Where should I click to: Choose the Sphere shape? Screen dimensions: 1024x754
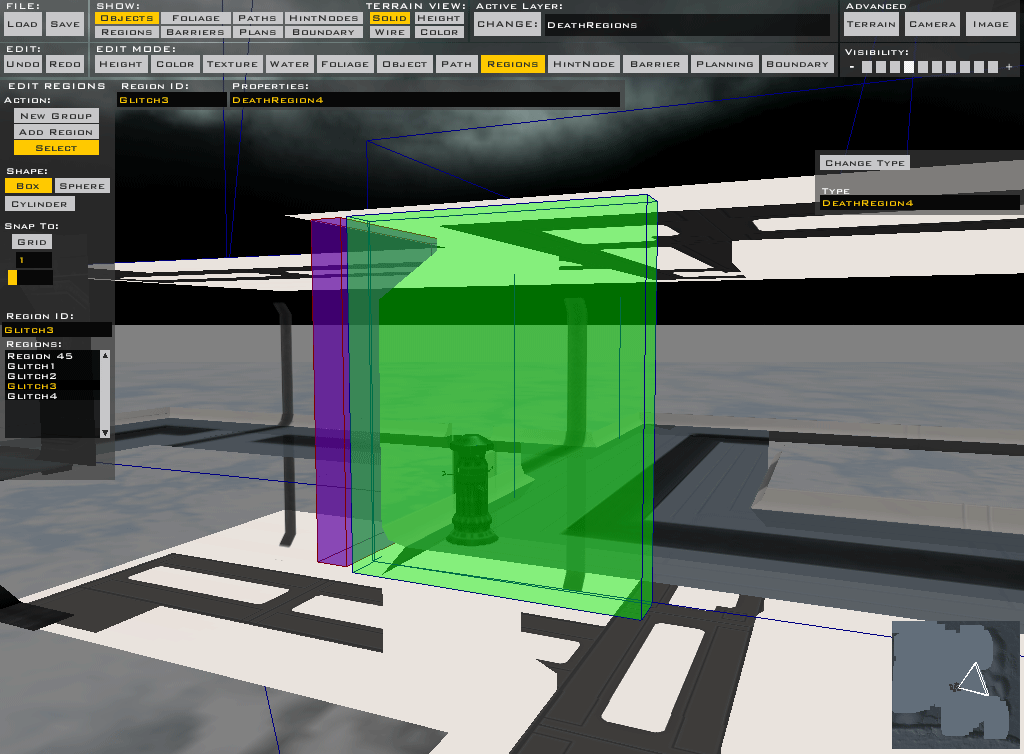coord(82,186)
